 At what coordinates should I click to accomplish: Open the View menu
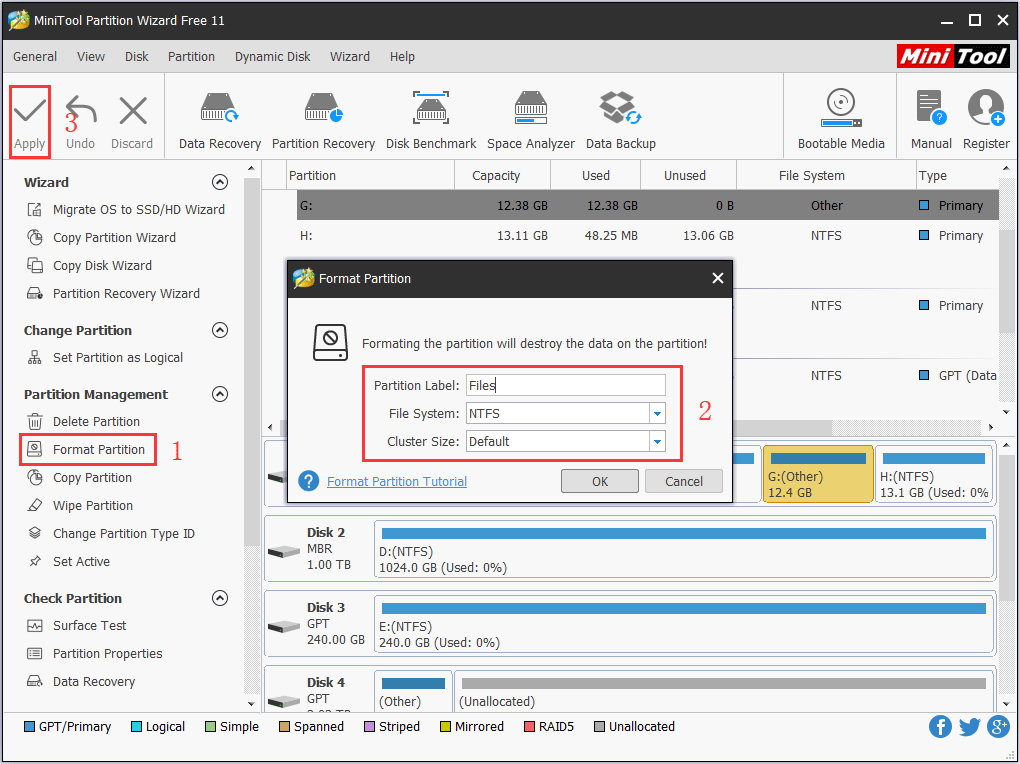pyautogui.click(x=90, y=57)
